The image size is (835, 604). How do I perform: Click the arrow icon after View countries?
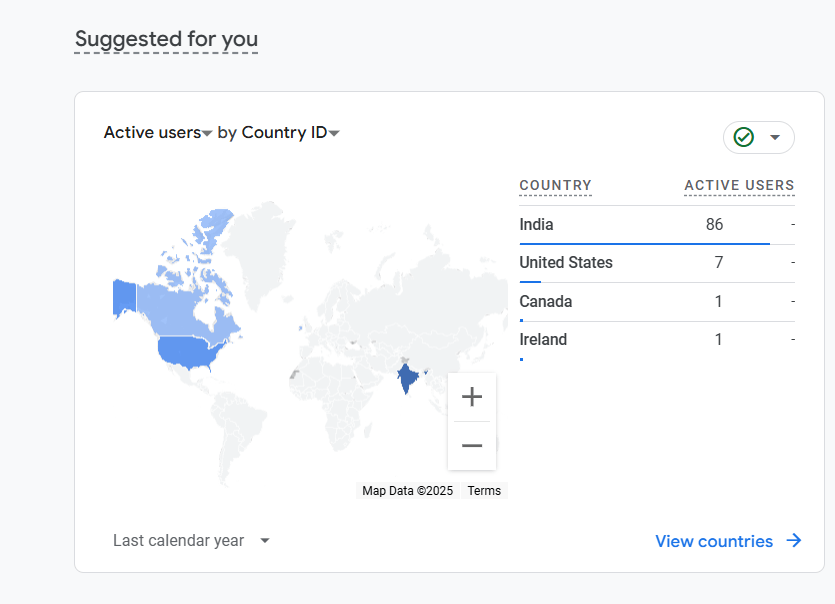(794, 541)
